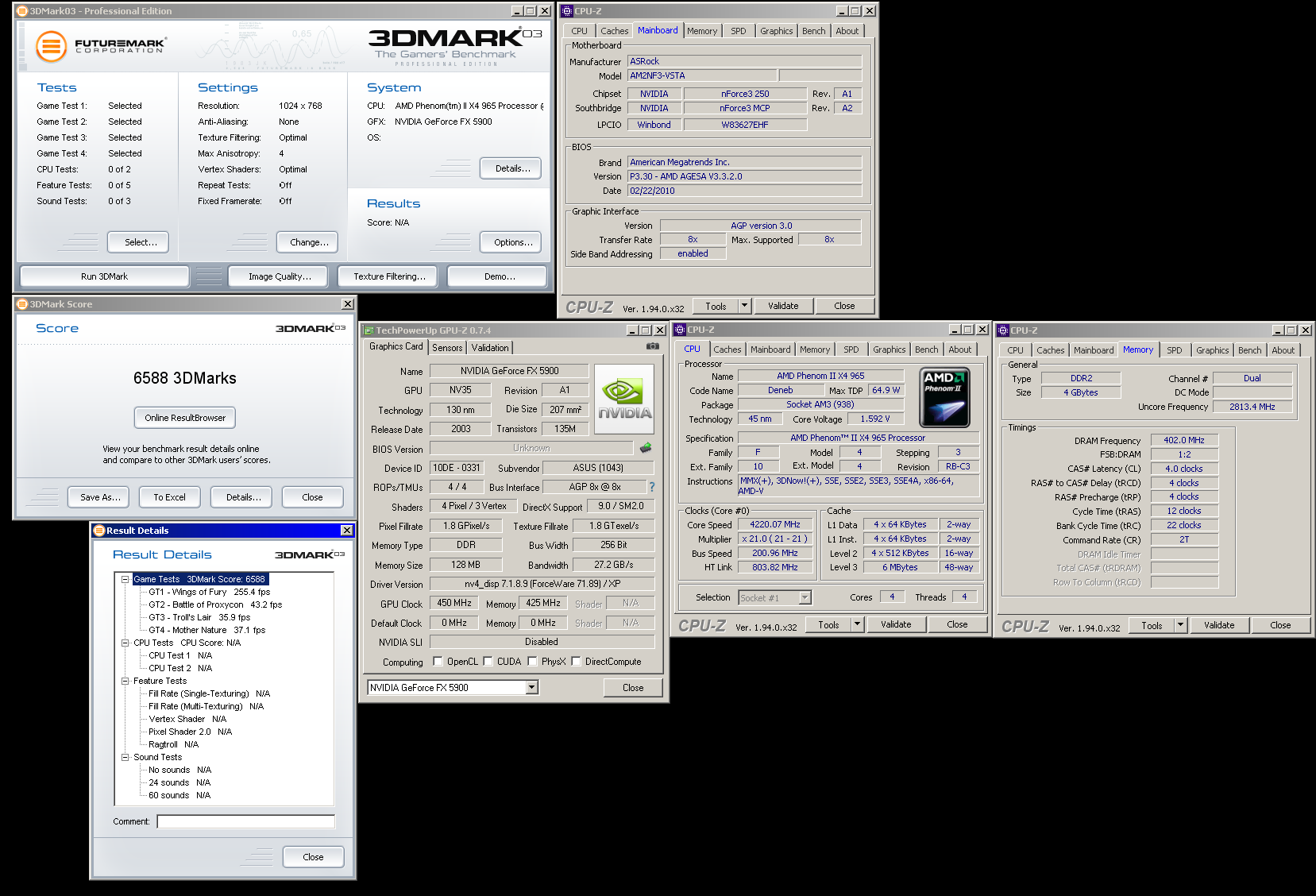The image size is (1316, 896).
Task: Click Validate in the Mainboard CPU-Z window
Action: pos(783,306)
